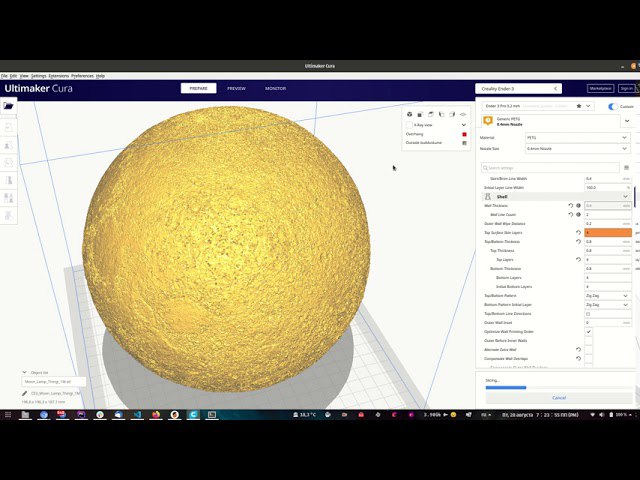Open the Nozzle Size dropdown
This screenshot has height=480, width=640.
[577, 149]
